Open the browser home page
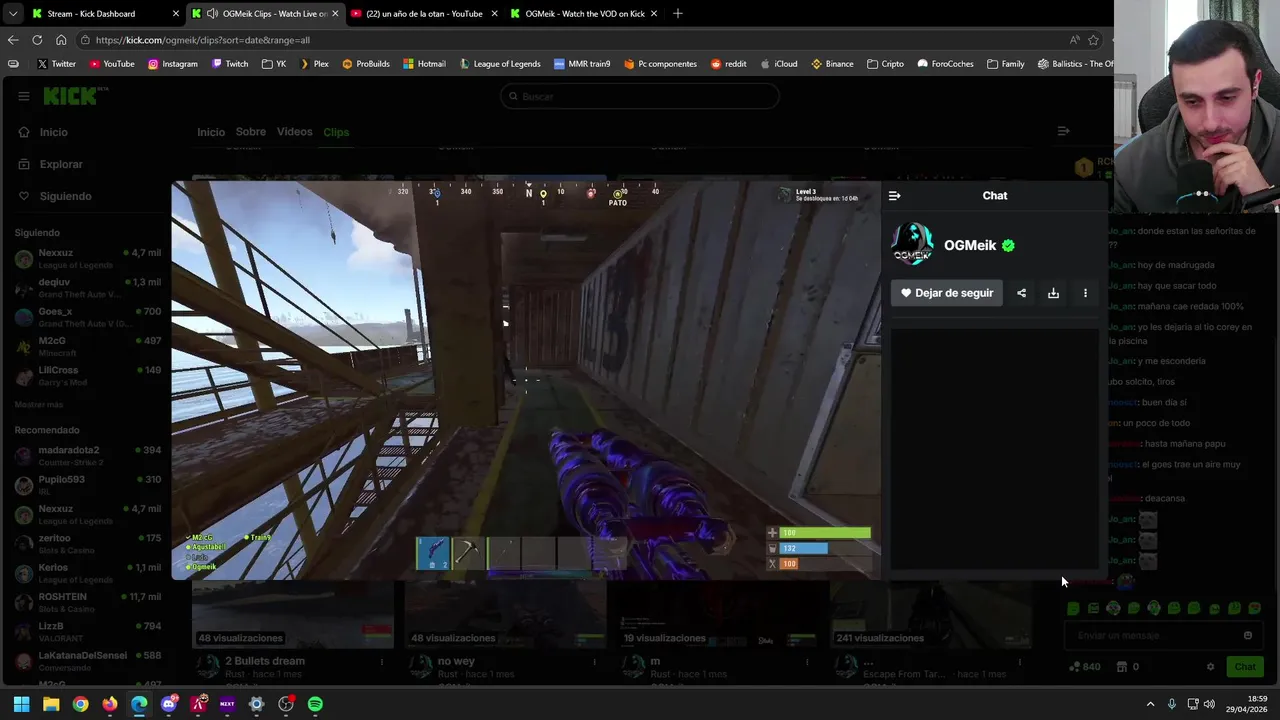Viewport: 1280px width, 720px height. tap(61, 40)
